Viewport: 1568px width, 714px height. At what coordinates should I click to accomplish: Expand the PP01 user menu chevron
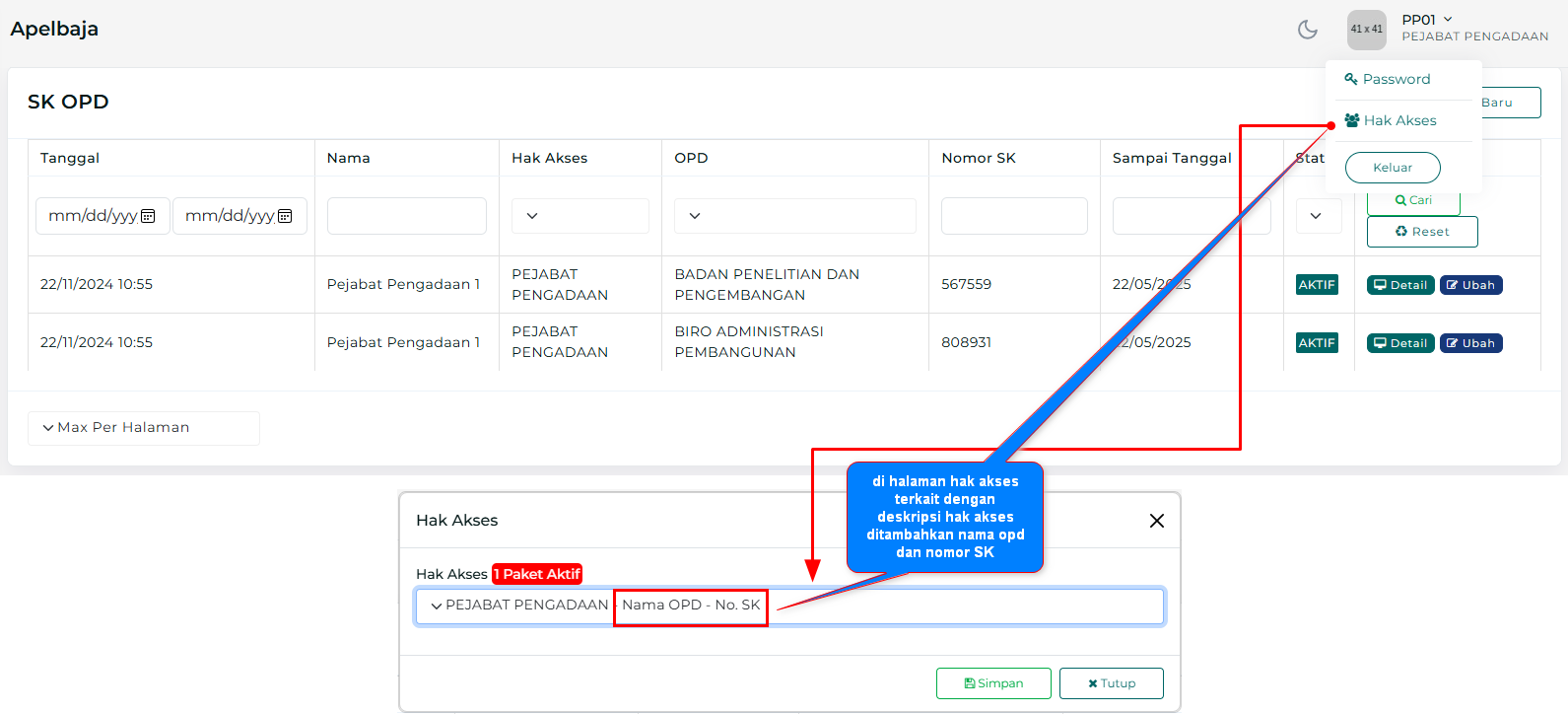[x=1448, y=20]
